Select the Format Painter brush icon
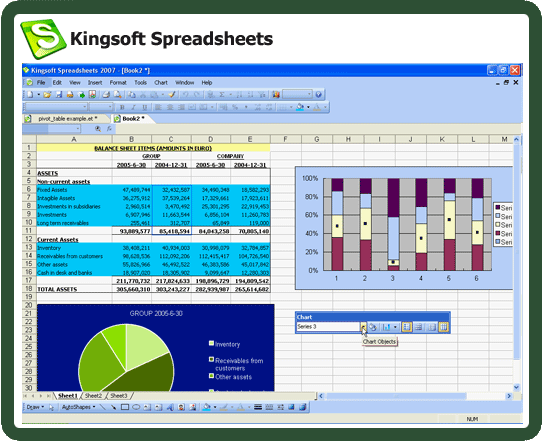Image resolution: width=543 pixels, height=441 pixels. pyautogui.click(x=172, y=94)
